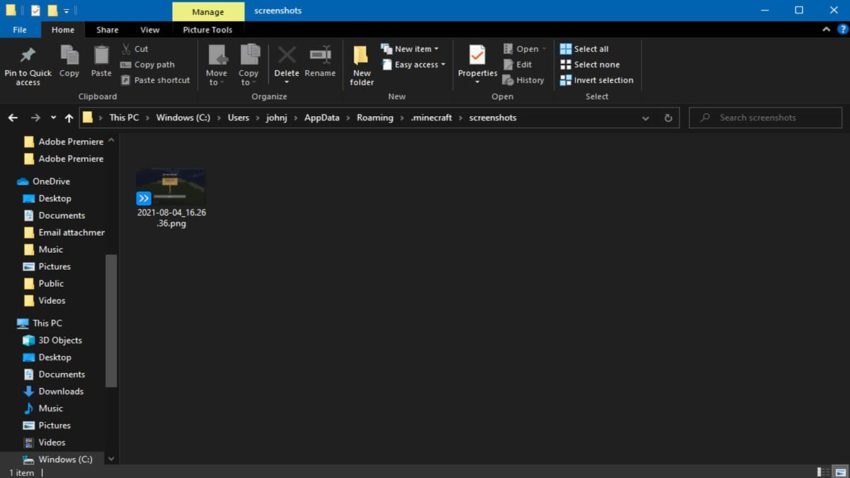
Task: Click the Rename icon in ribbon
Action: tap(320, 56)
